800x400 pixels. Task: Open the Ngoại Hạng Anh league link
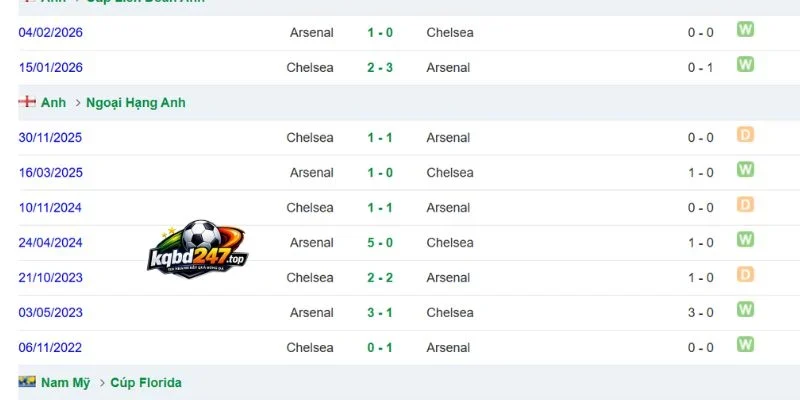coord(136,103)
